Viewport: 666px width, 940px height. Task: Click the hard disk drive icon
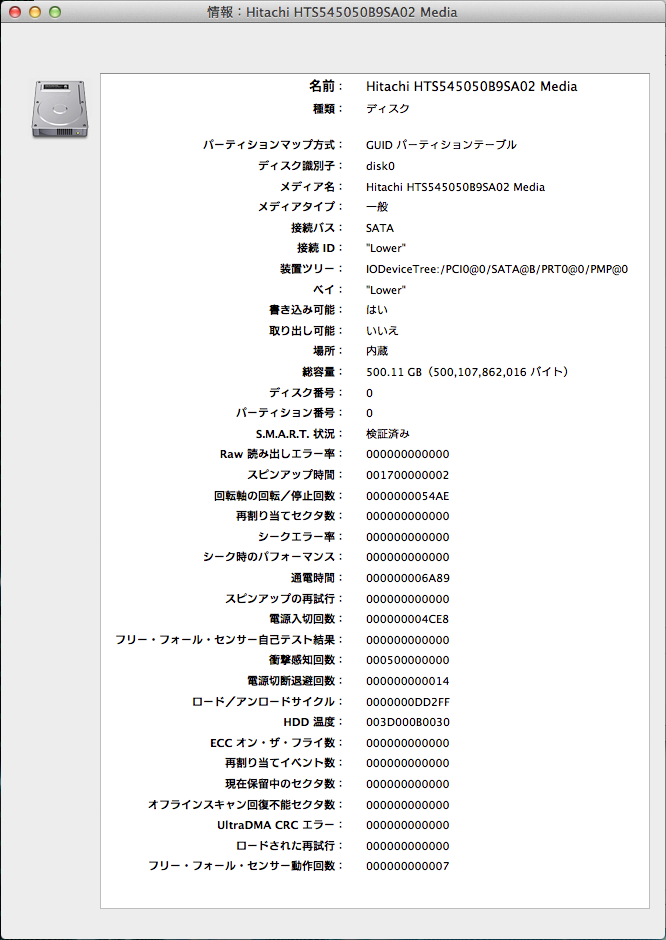59,109
